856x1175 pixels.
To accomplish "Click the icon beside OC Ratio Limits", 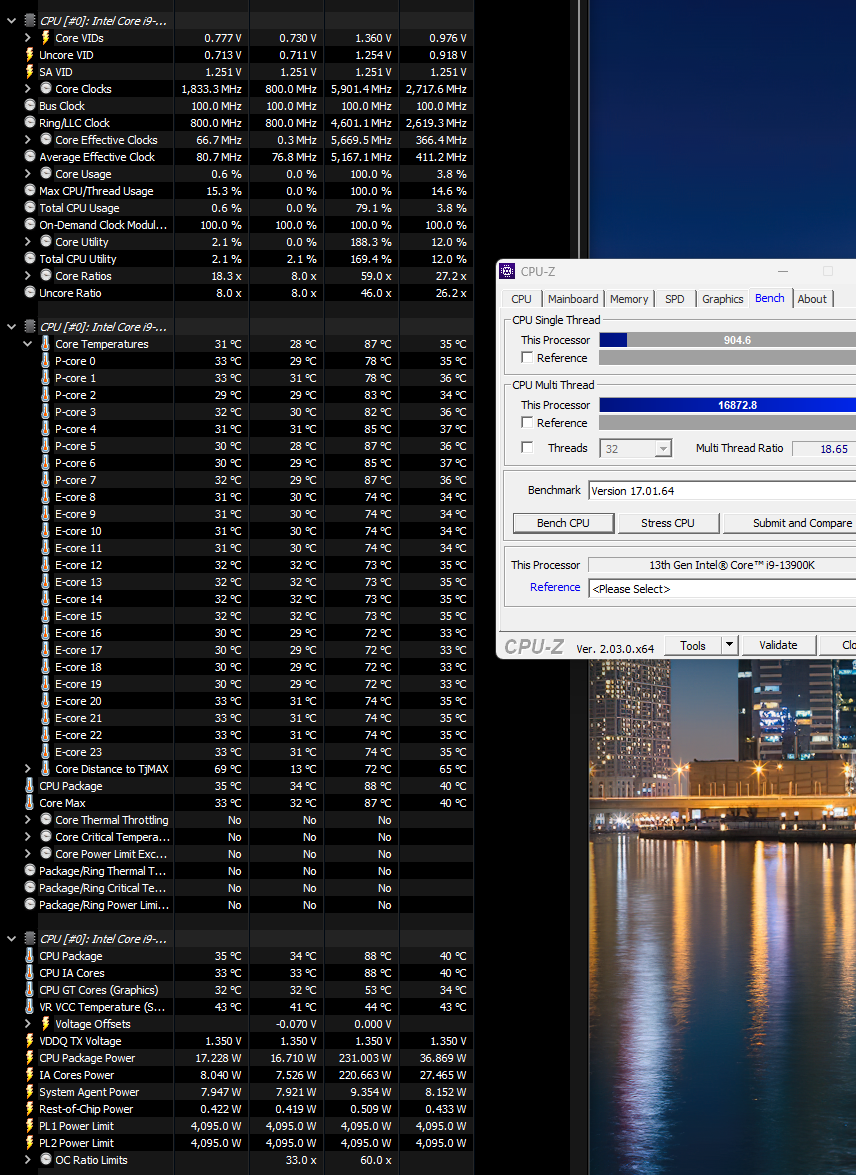I will coord(46,1159).
